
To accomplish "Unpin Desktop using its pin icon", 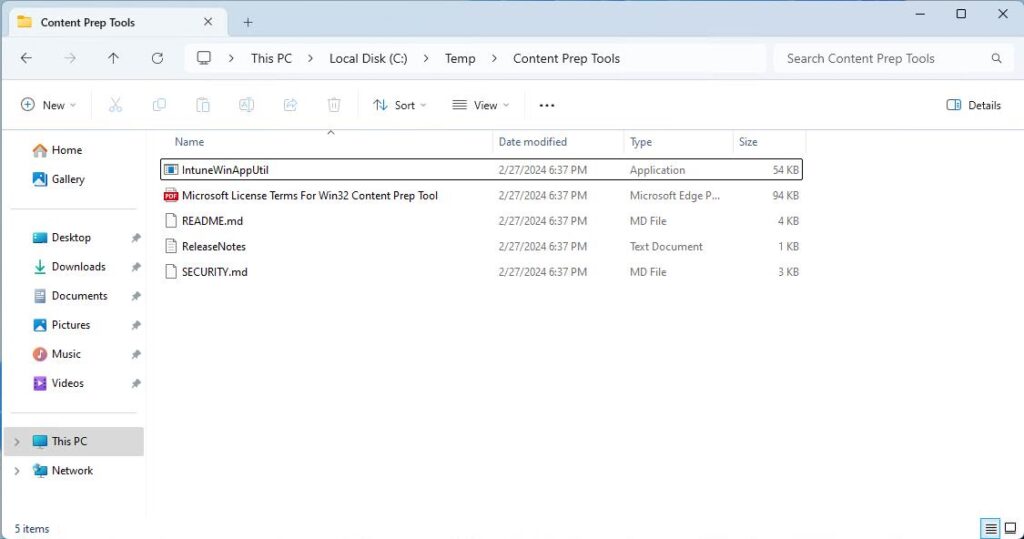I will [x=136, y=238].
